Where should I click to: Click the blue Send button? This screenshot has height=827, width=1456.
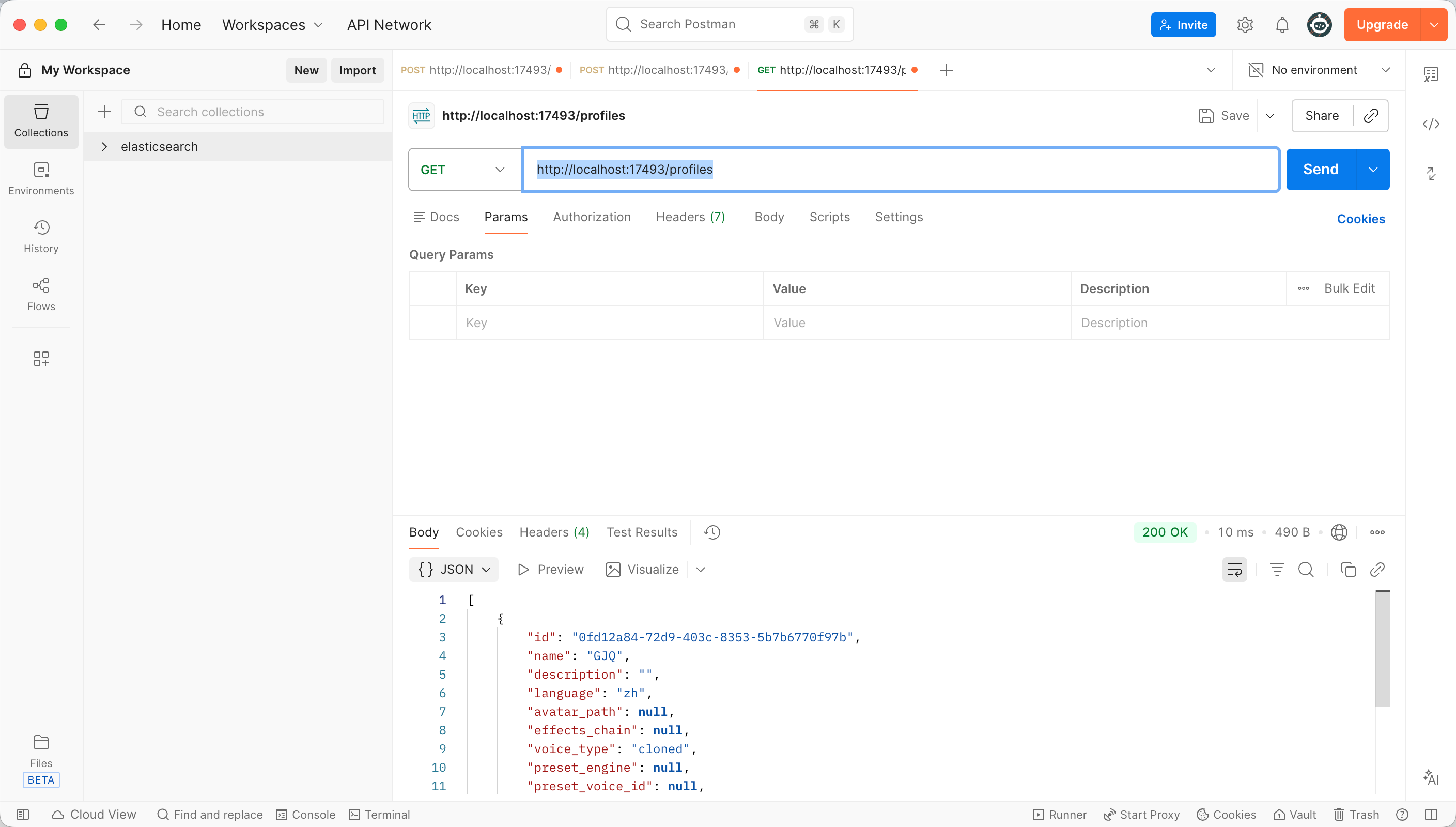(1320, 170)
